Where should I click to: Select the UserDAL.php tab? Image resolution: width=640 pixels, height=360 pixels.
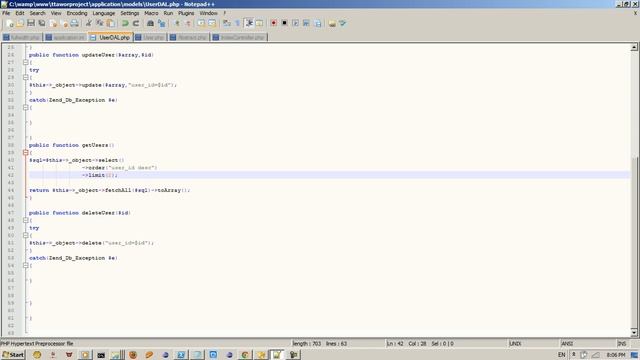pos(110,37)
